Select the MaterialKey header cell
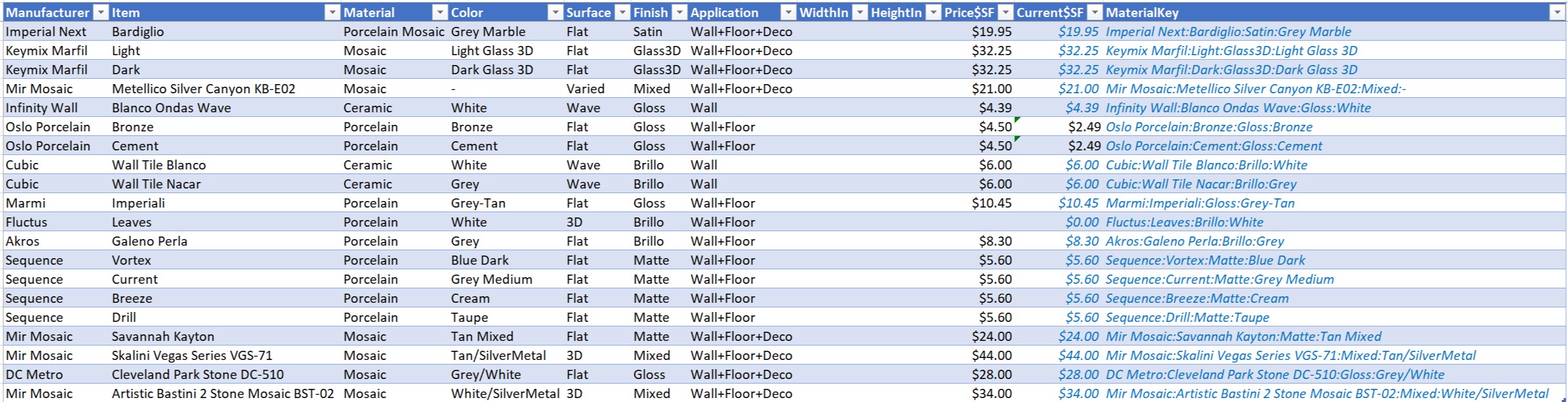The height and width of the screenshot is (402, 1568). coord(1334,12)
